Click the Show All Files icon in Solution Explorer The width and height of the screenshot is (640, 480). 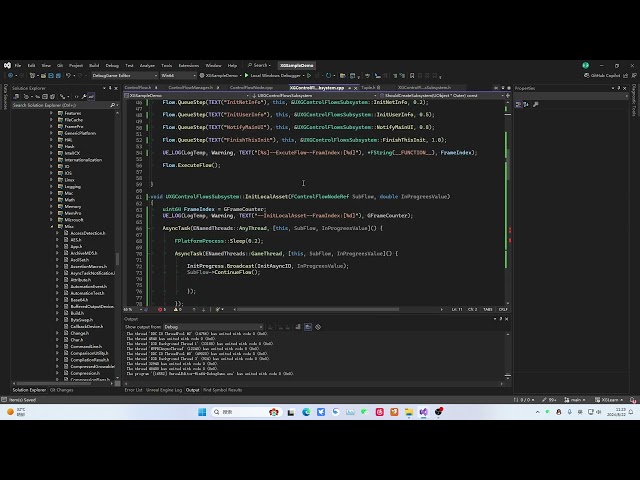[x=52, y=96]
